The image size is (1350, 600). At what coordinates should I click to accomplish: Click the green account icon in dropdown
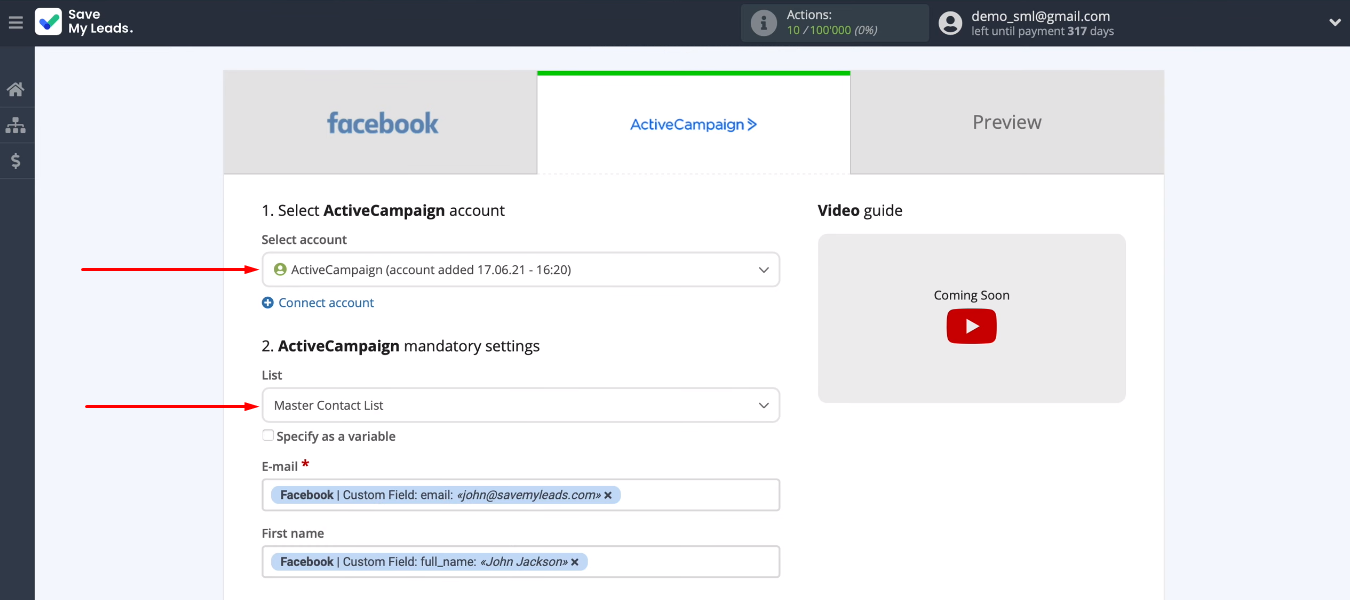(280, 270)
